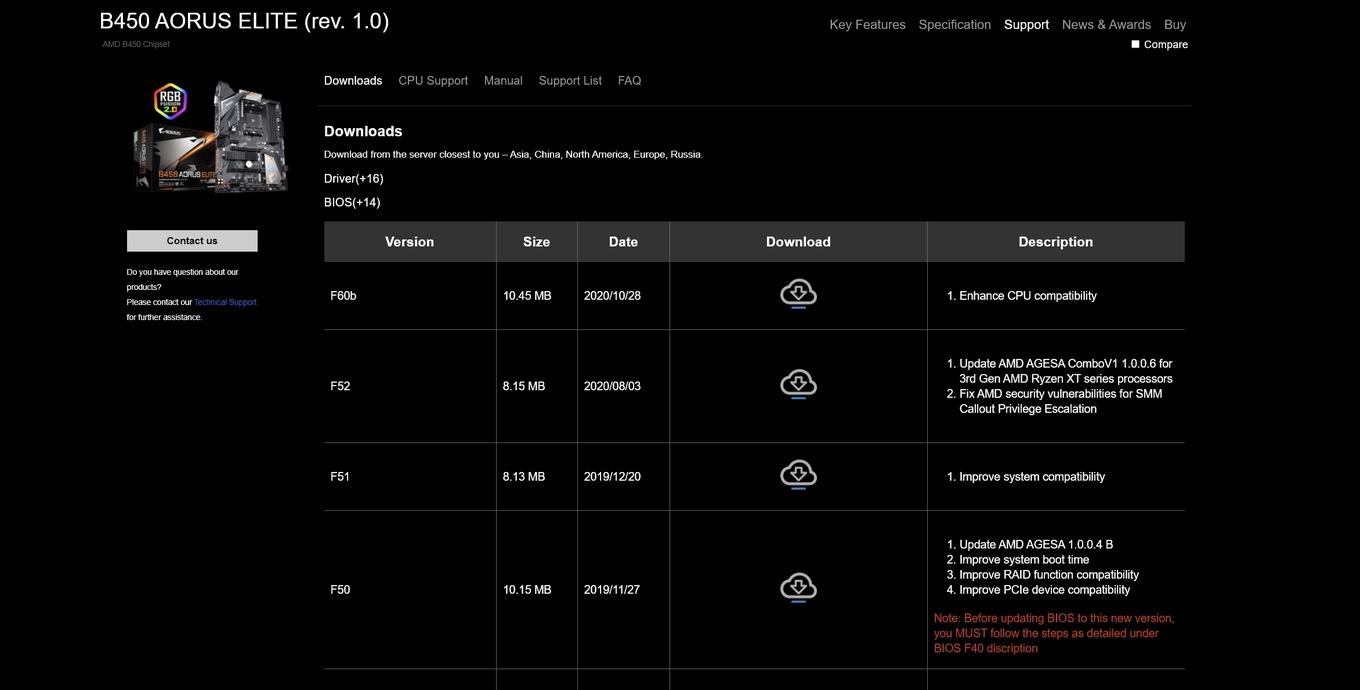Click 'Improve RAID function compatibility' text
This screenshot has width=1360, height=690.
pyautogui.click(x=1049, y=575)
